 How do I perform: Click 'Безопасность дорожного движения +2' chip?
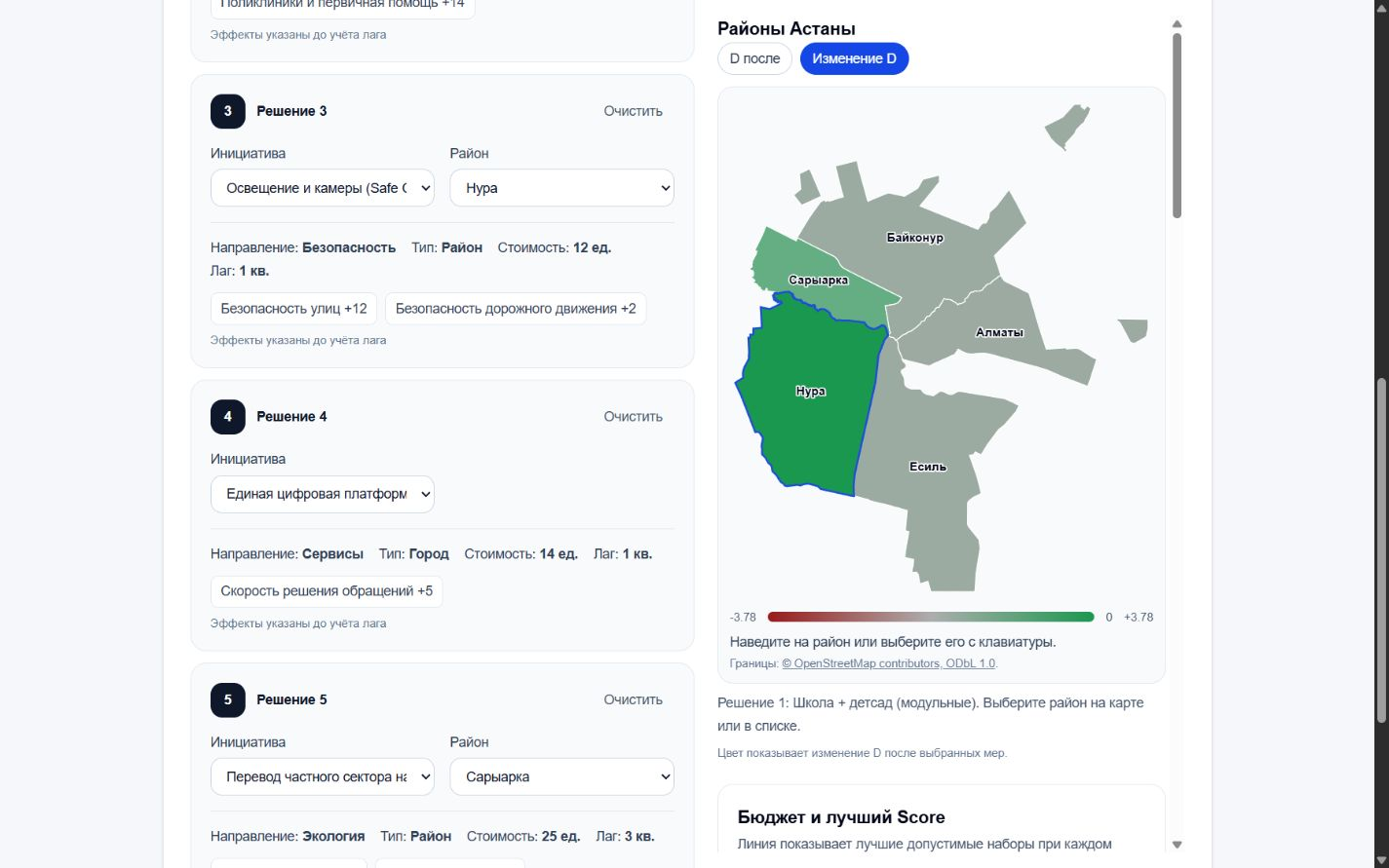[516, 309]
